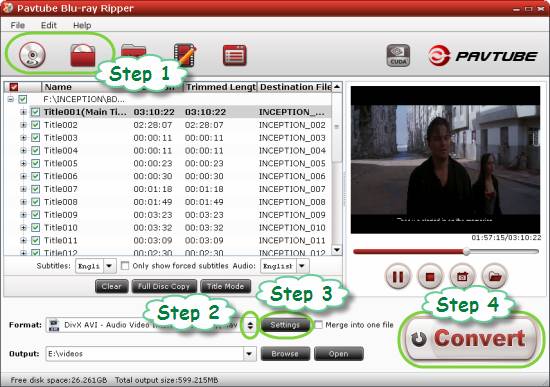The height and width of the screenshot is (387, 550).
Task: Click the Clear button
Action: 112,286
